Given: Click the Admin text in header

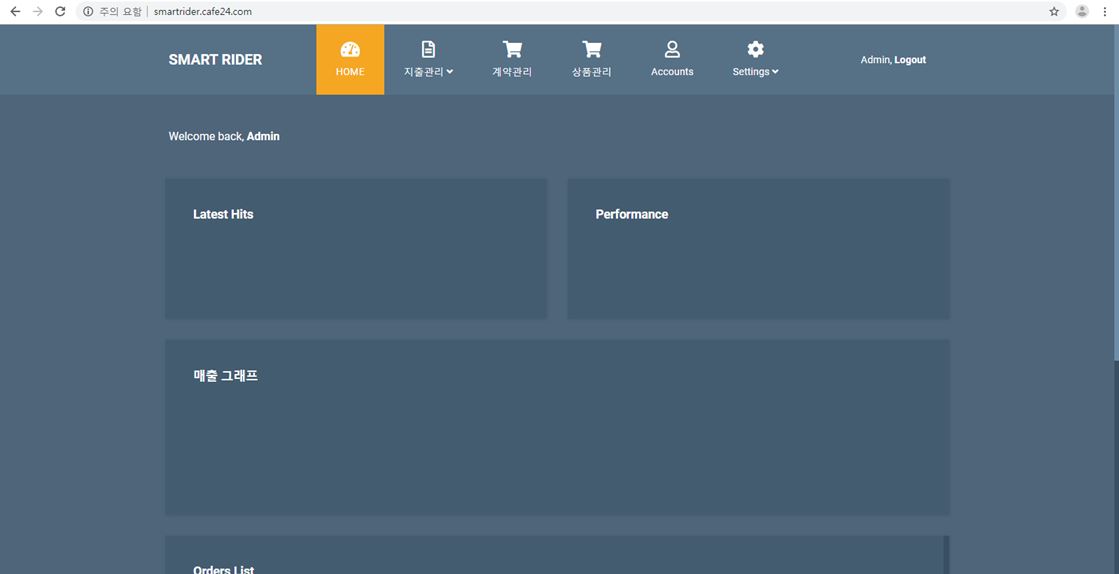Looking at the screenshot, I should tap(876, 60).
